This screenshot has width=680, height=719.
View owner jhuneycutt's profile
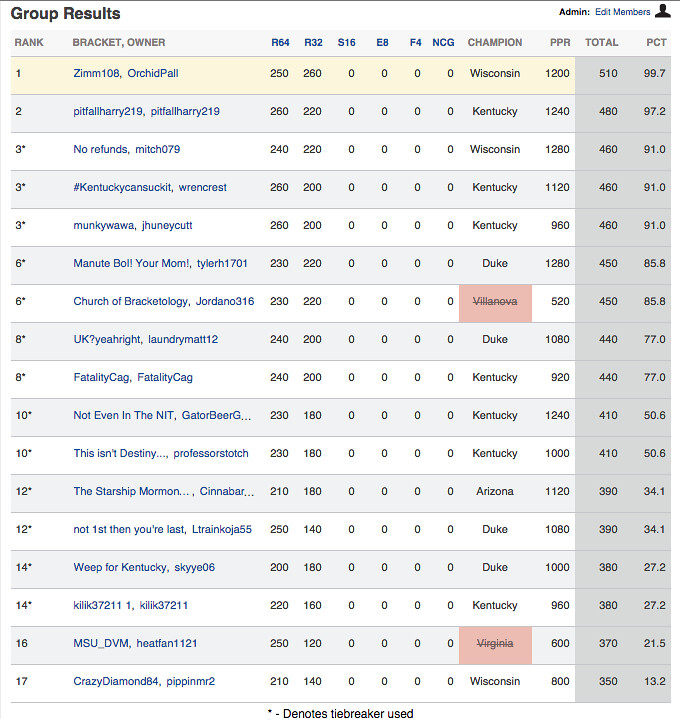tap(167, 226)
